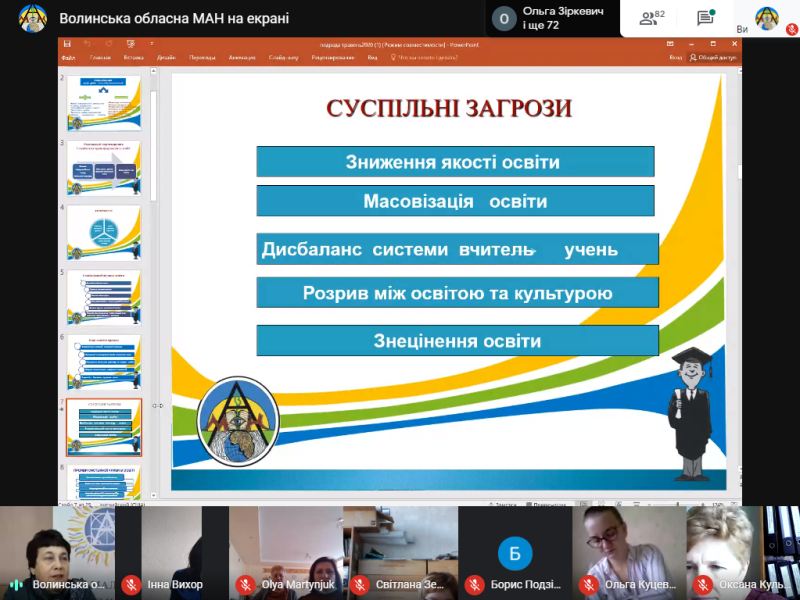Click muted mic icon on Olya Martynjuk tile
The height and width of the screenshot is (600, 800).
tap(244, 585)
